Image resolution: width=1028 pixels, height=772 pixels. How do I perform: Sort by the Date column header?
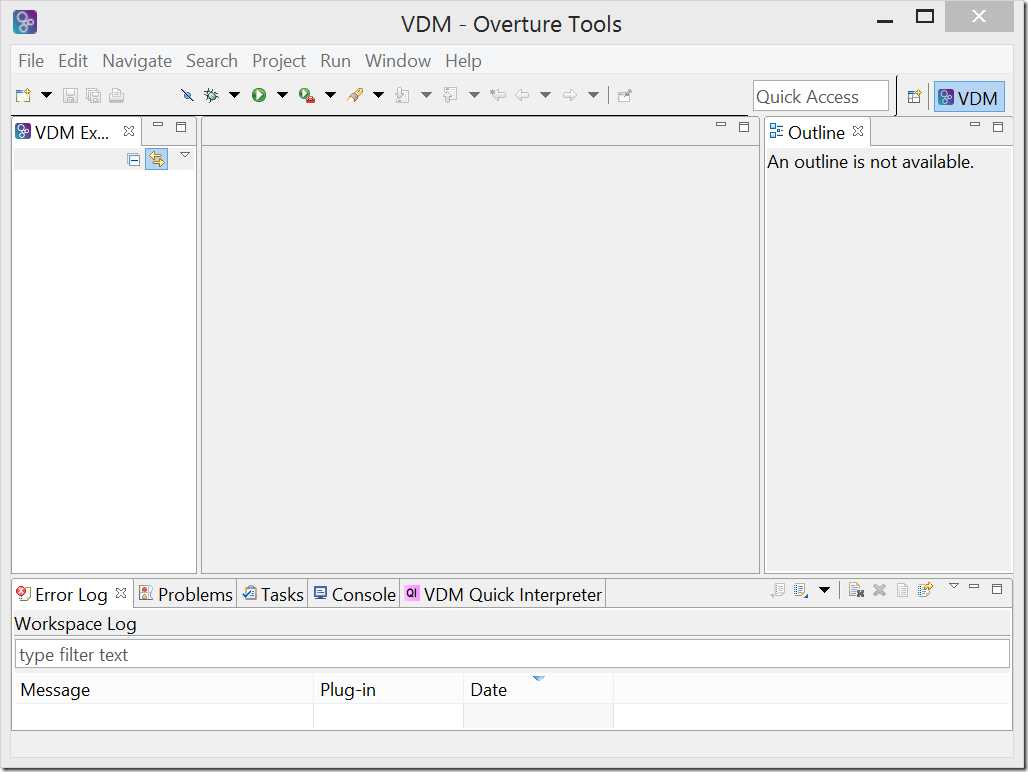538,689
